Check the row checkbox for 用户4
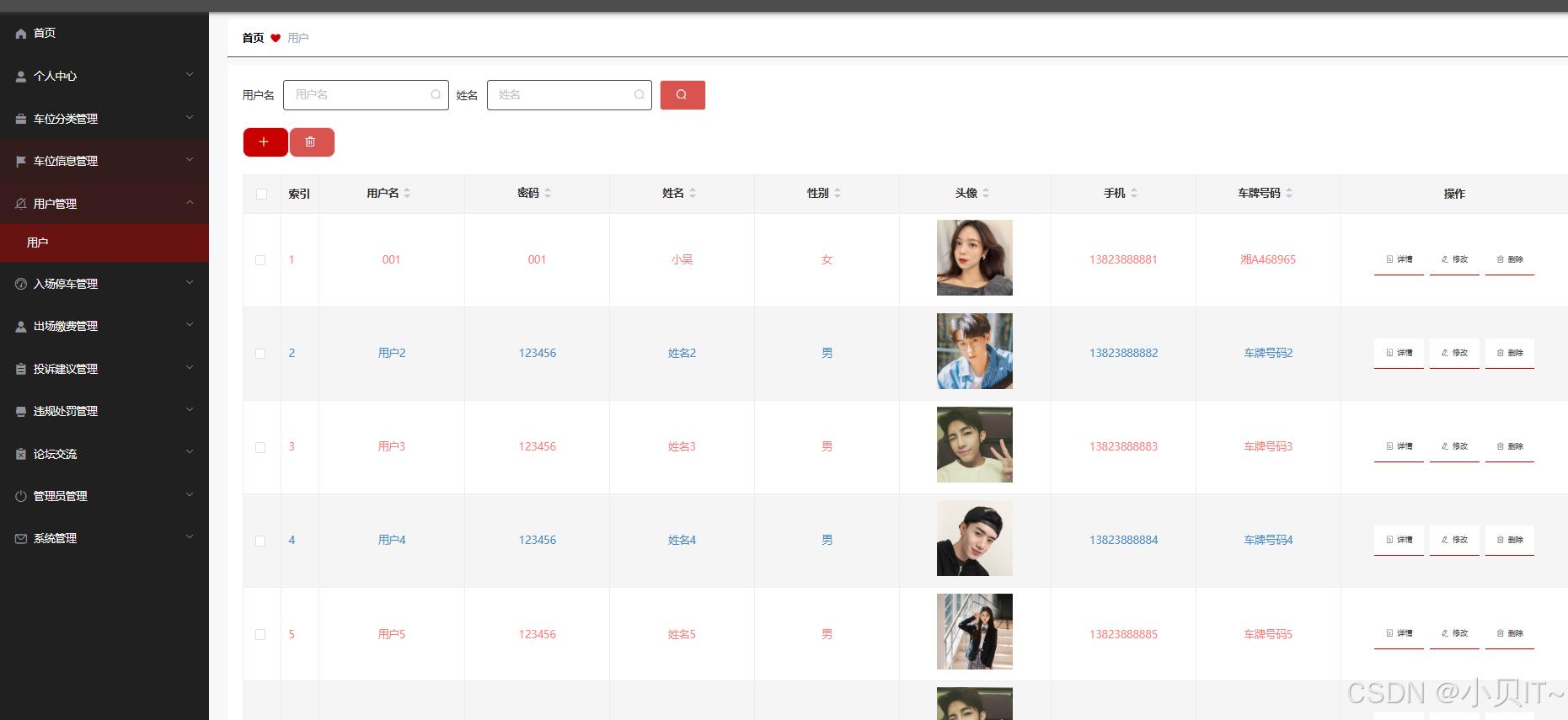Viewport: 1568px width, 720px height. 260,541
